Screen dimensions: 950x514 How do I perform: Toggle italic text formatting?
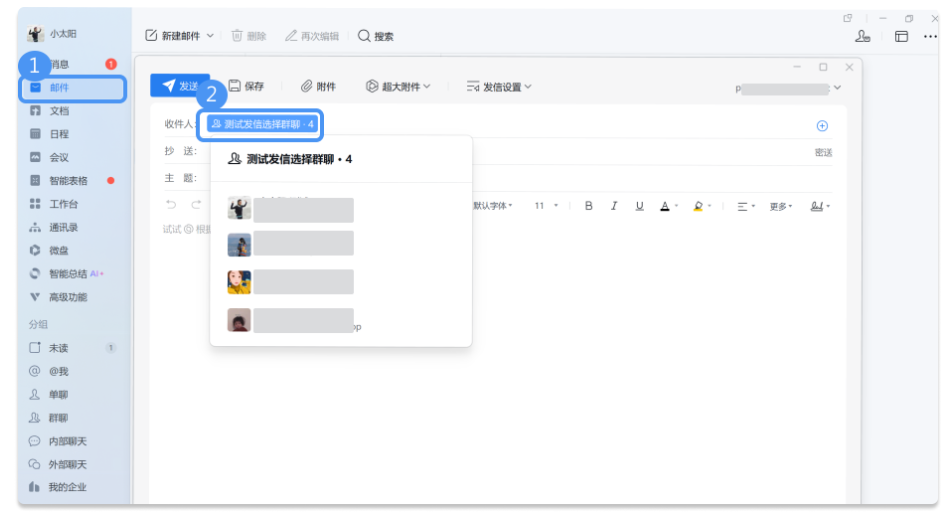(x=613, y=206)
